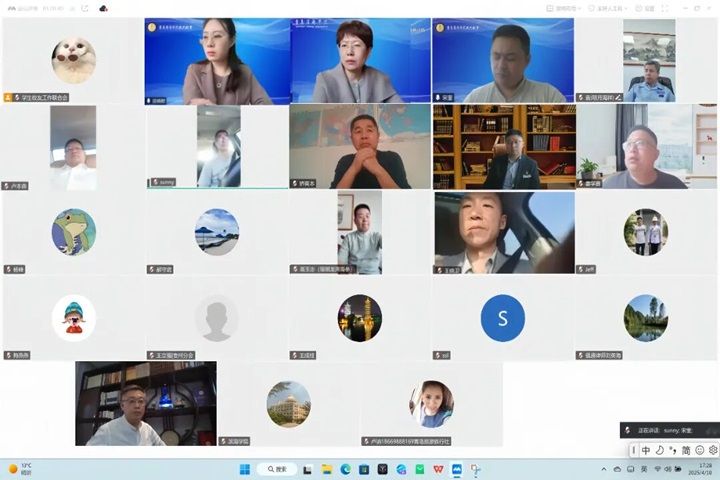Open the Windows Start menu

click(x=244, y=469)
